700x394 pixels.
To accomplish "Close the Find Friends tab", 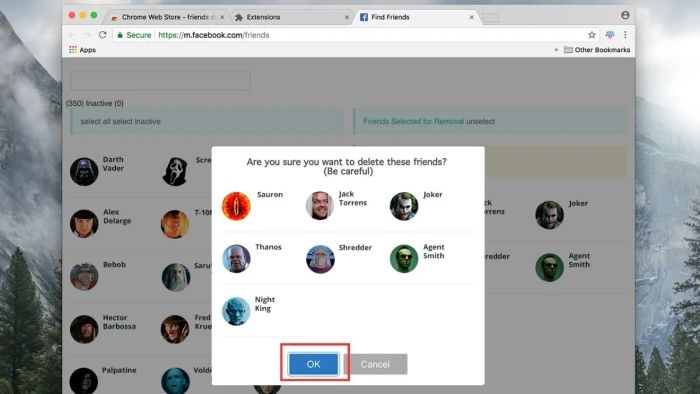I will tap(471, 17).
